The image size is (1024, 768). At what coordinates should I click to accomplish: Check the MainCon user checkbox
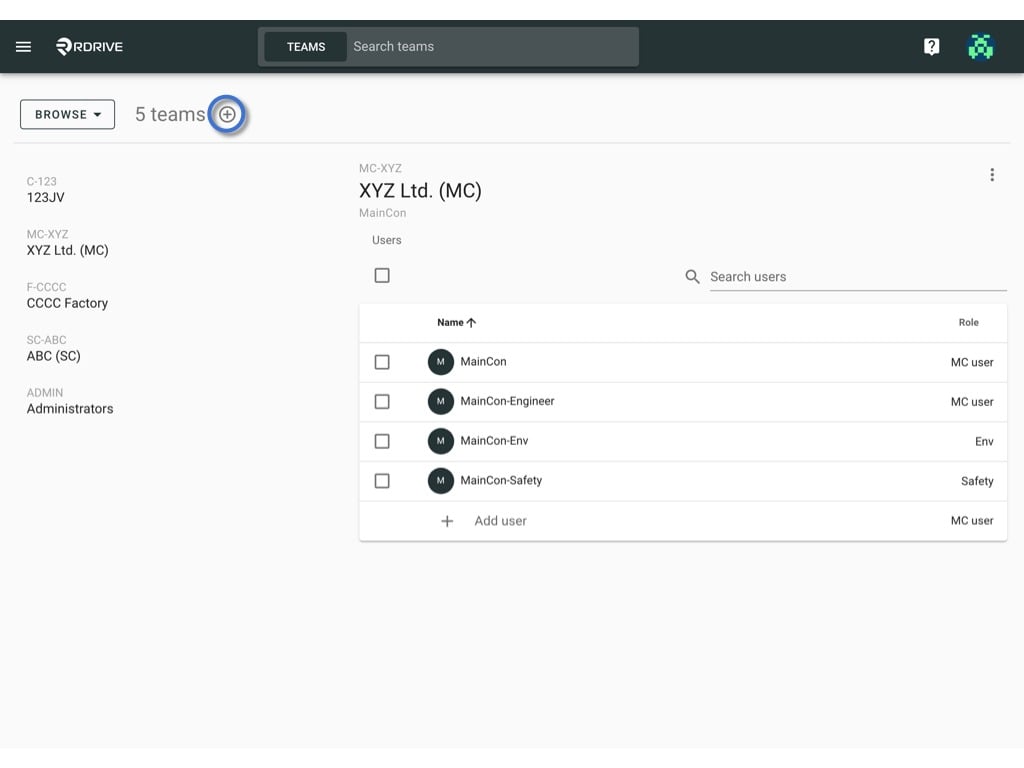pos(382,362)
